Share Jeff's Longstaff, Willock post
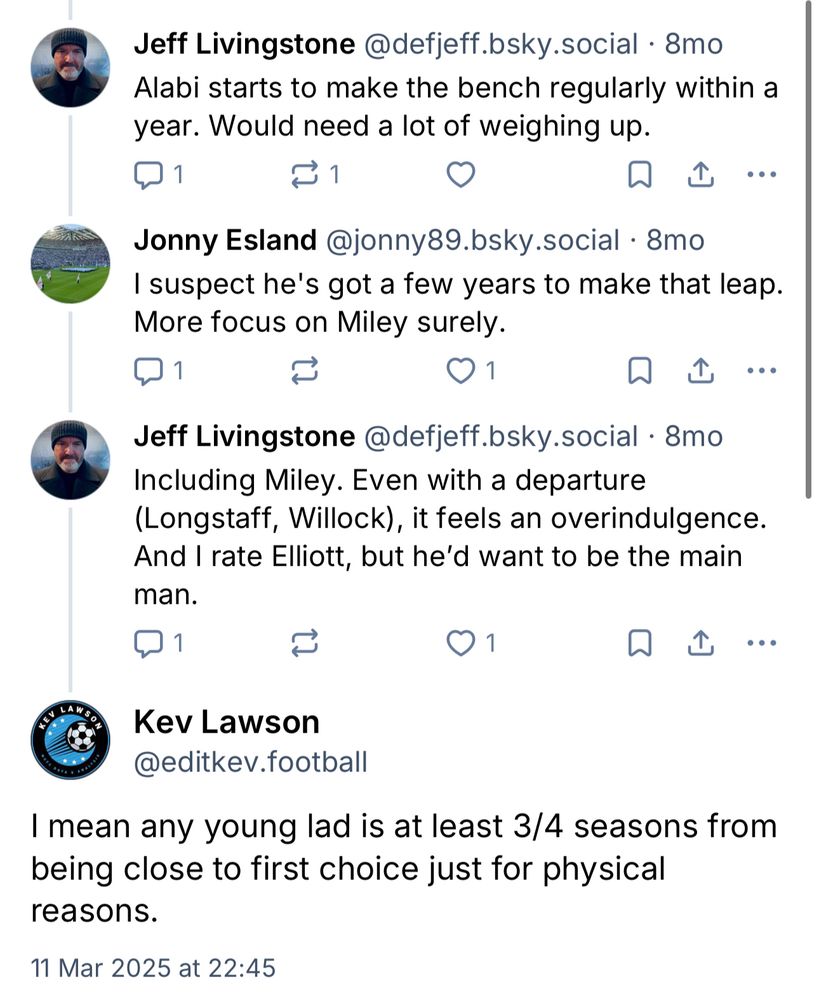 pos(701,644)
